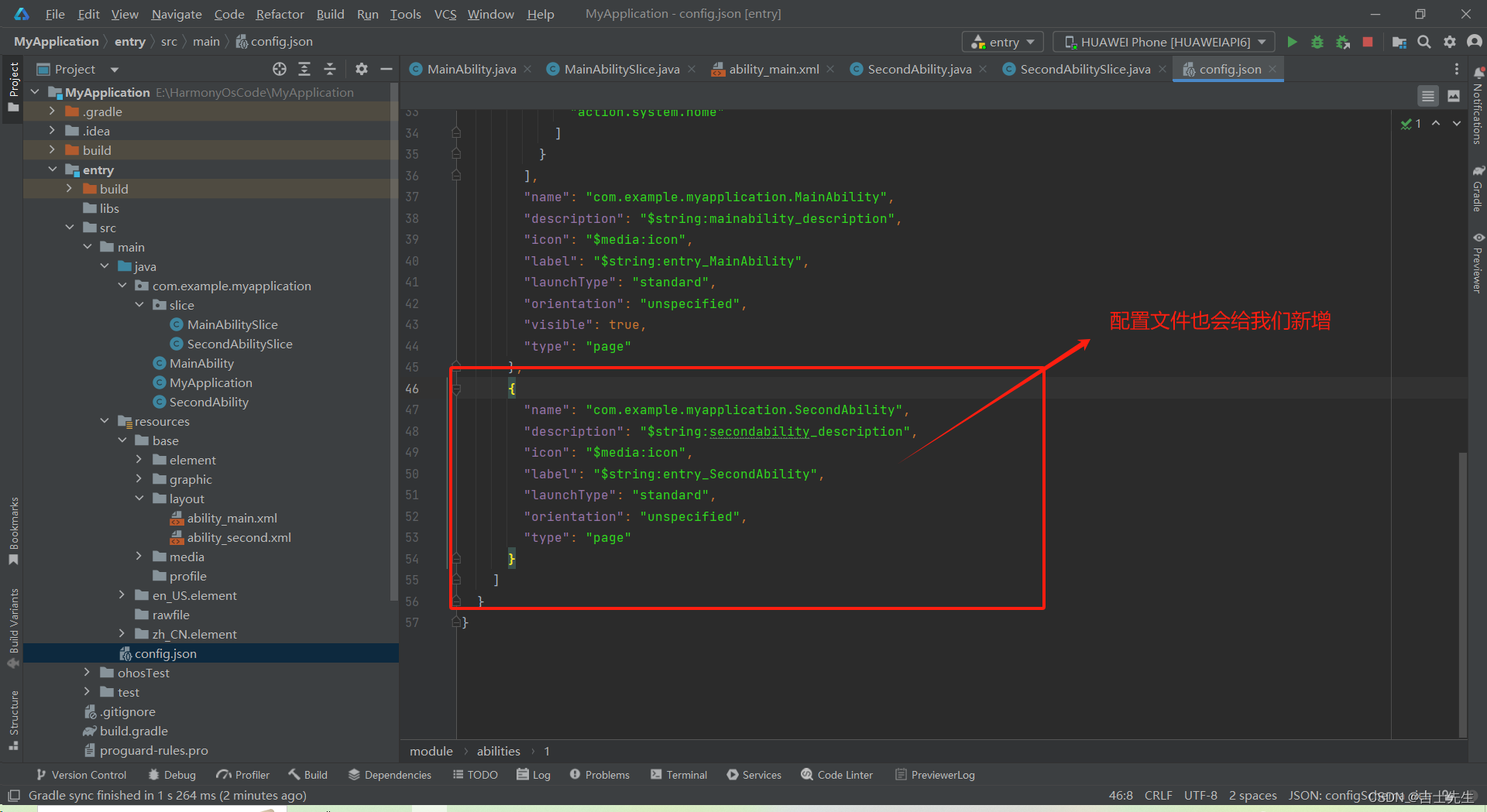
Task: Open the Refactor menu
Action: [280, 14]
